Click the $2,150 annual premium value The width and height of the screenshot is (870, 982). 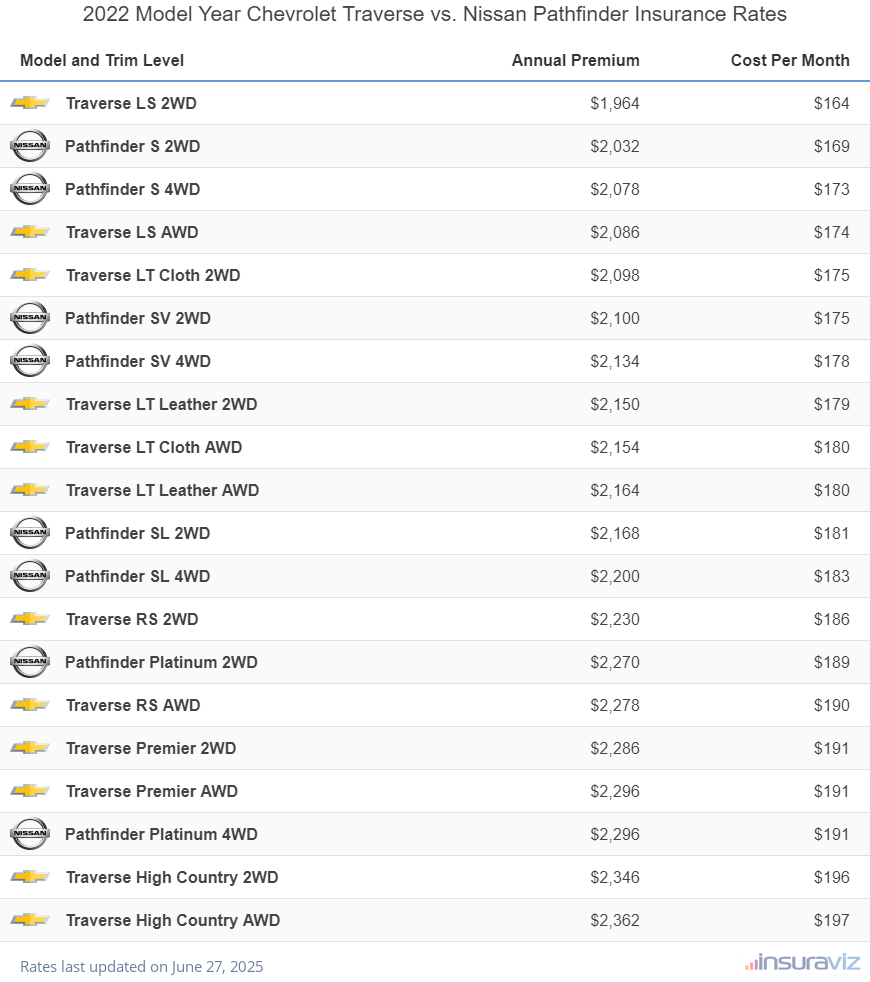point(615,405)
